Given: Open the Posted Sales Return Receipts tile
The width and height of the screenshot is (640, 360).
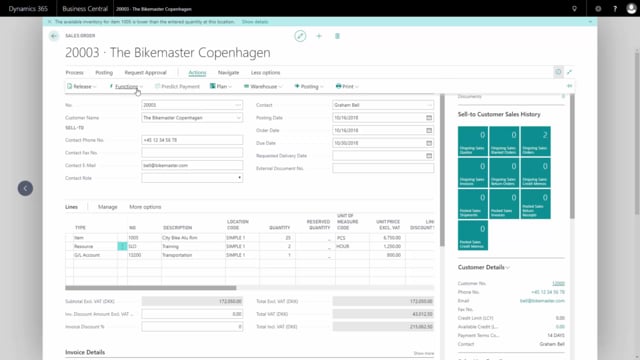Looking at the screenshot, I should coord(536,204).
